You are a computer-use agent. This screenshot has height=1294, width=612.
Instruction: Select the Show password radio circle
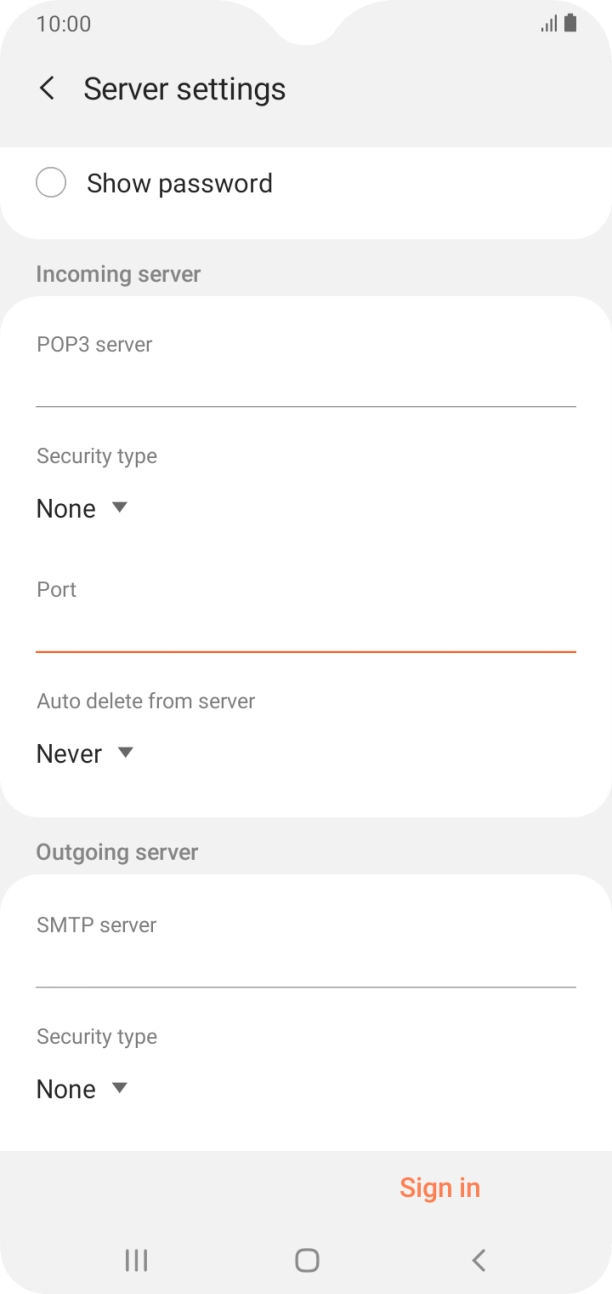pyautogui.click(x=51, y=183)
